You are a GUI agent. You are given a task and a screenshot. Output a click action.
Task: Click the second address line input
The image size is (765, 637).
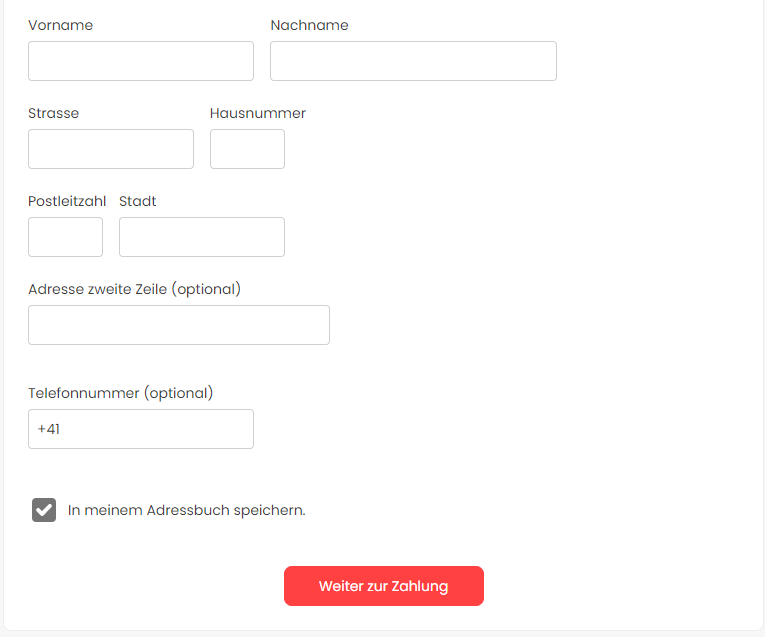179,325
